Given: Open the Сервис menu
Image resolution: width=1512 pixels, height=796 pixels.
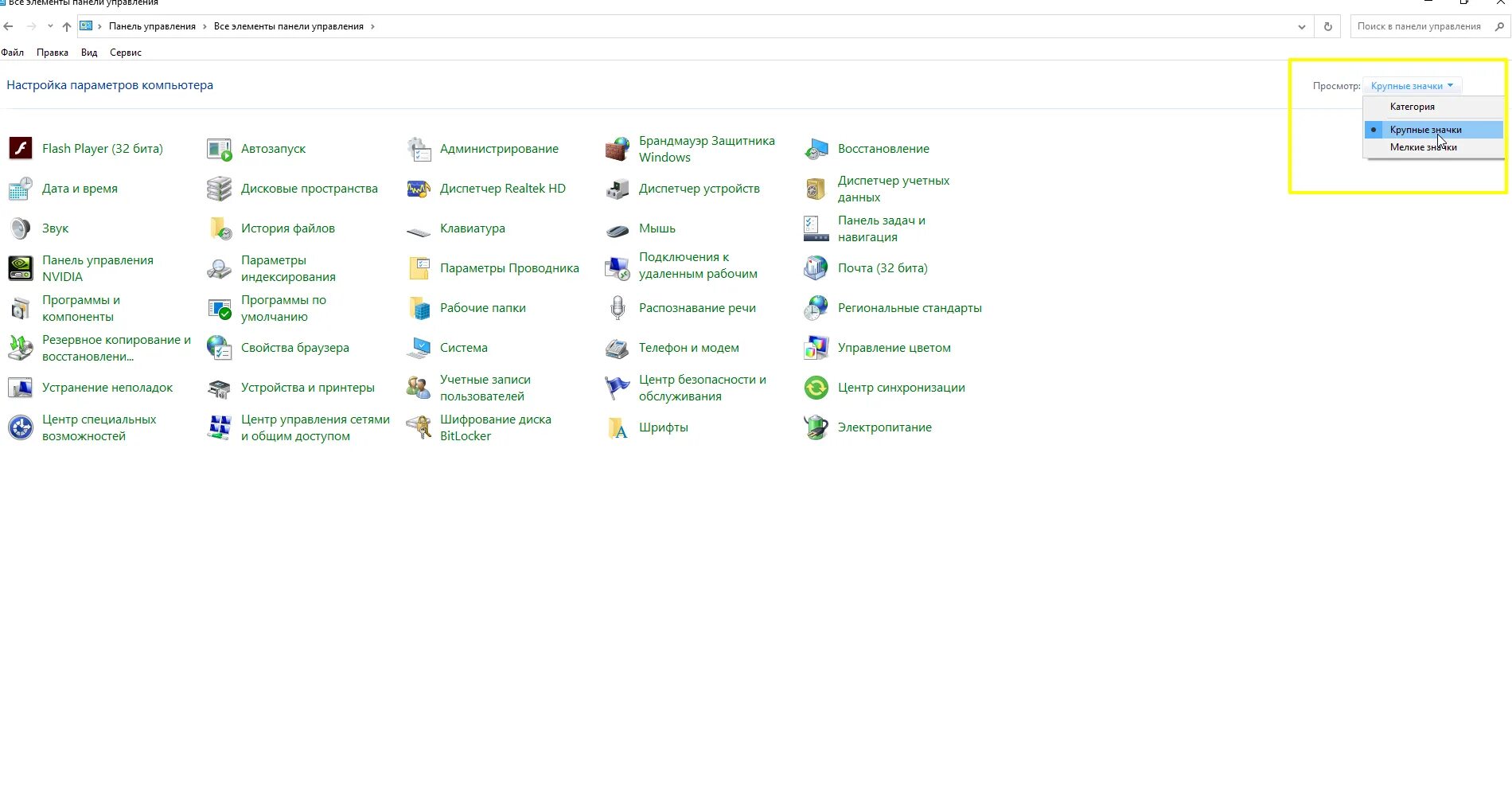Looking at the screenshot, I should tap(126, 53).
